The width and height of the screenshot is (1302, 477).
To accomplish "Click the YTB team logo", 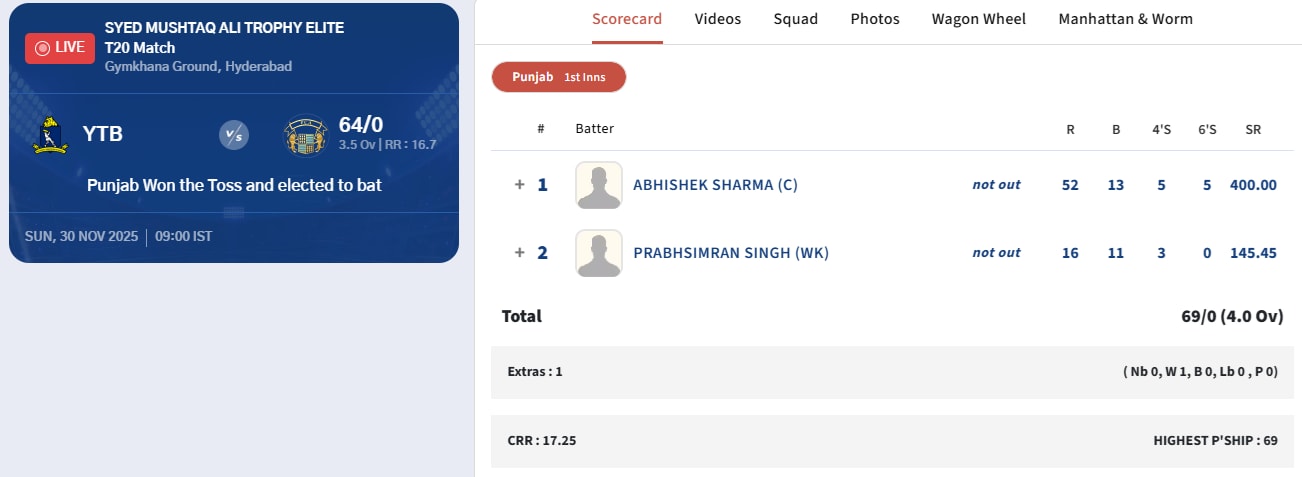I will pyautogui.click(x=50, y=135).
